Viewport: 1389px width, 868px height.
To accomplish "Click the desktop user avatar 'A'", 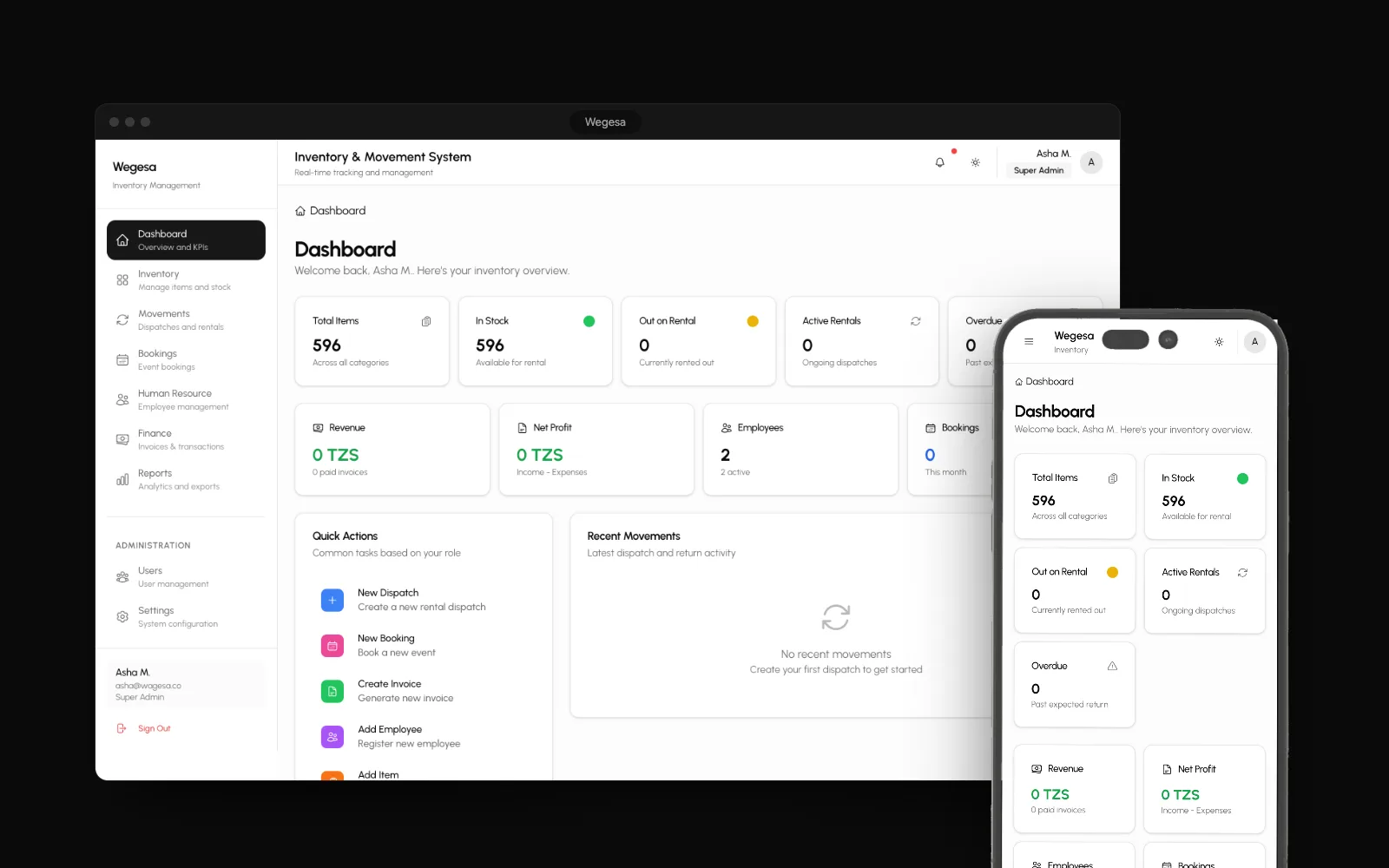I will (x=1091, y=162).
